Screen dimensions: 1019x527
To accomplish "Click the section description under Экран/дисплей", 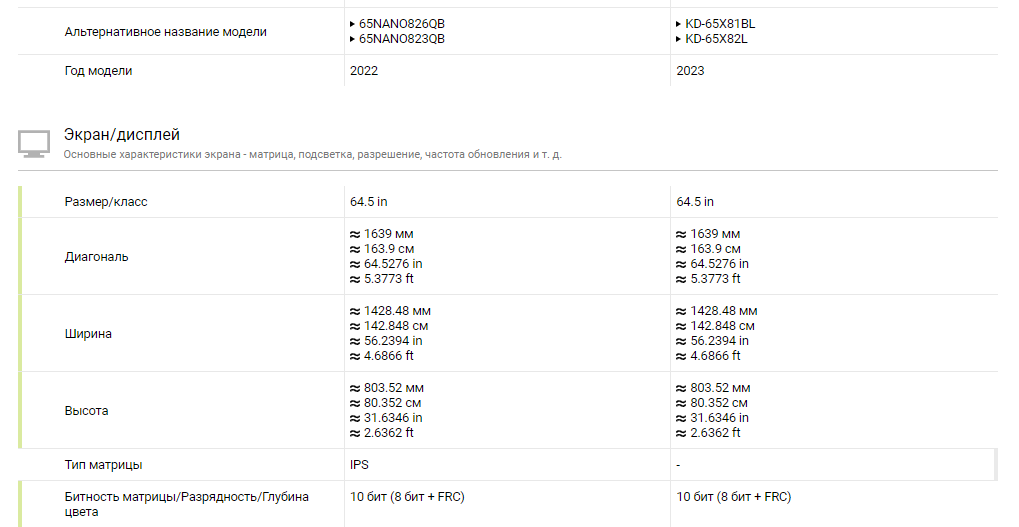I will click(312, 155).
